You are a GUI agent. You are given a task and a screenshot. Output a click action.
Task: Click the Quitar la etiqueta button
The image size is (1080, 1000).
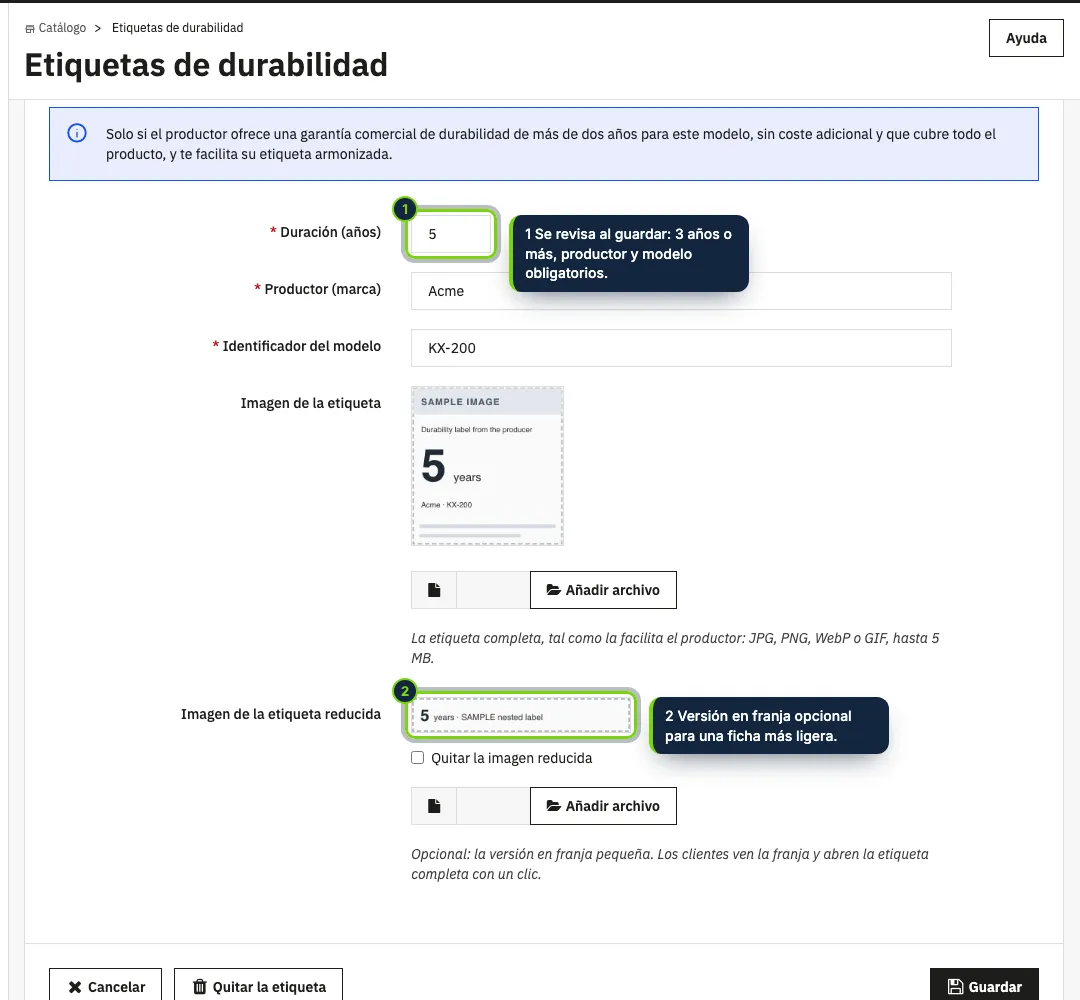click(x=258, y=986)
